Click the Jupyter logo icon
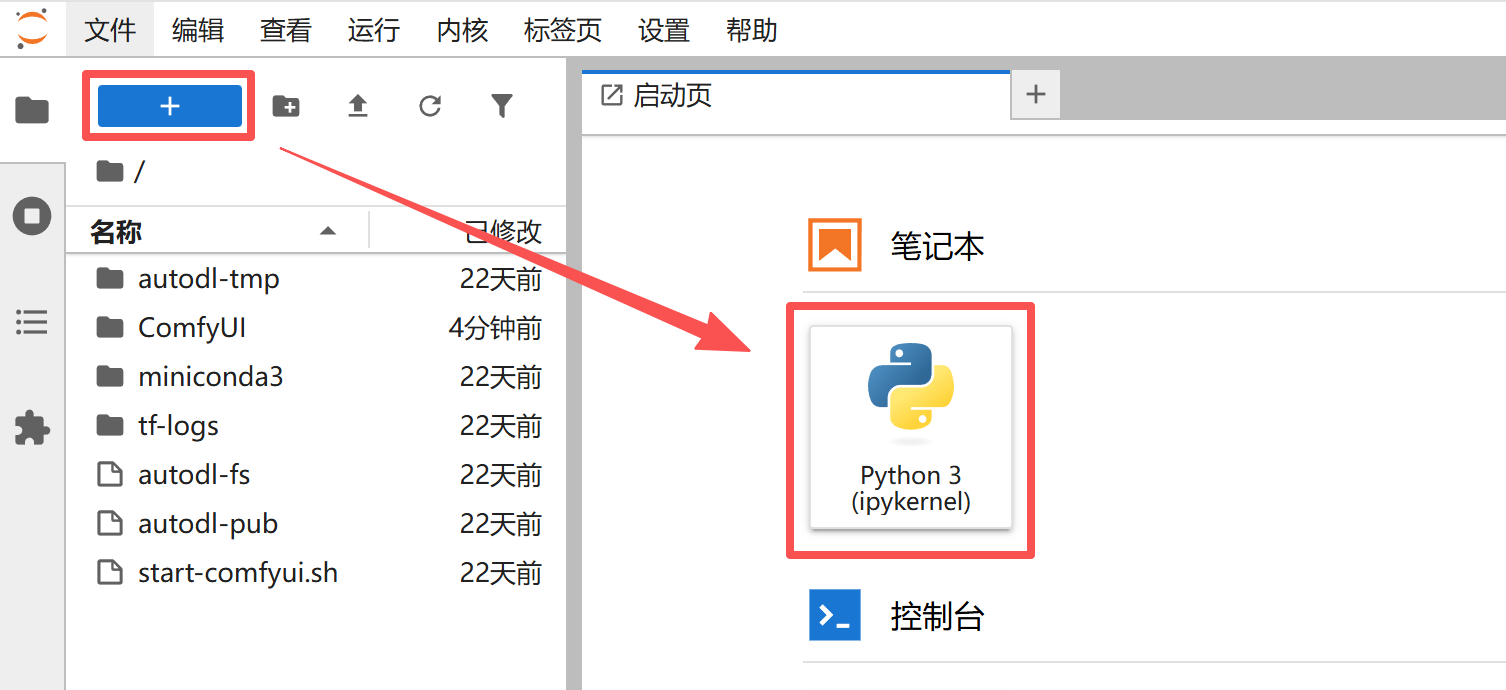Viewport: 1506px width, 690px height. tap(32, 29)
